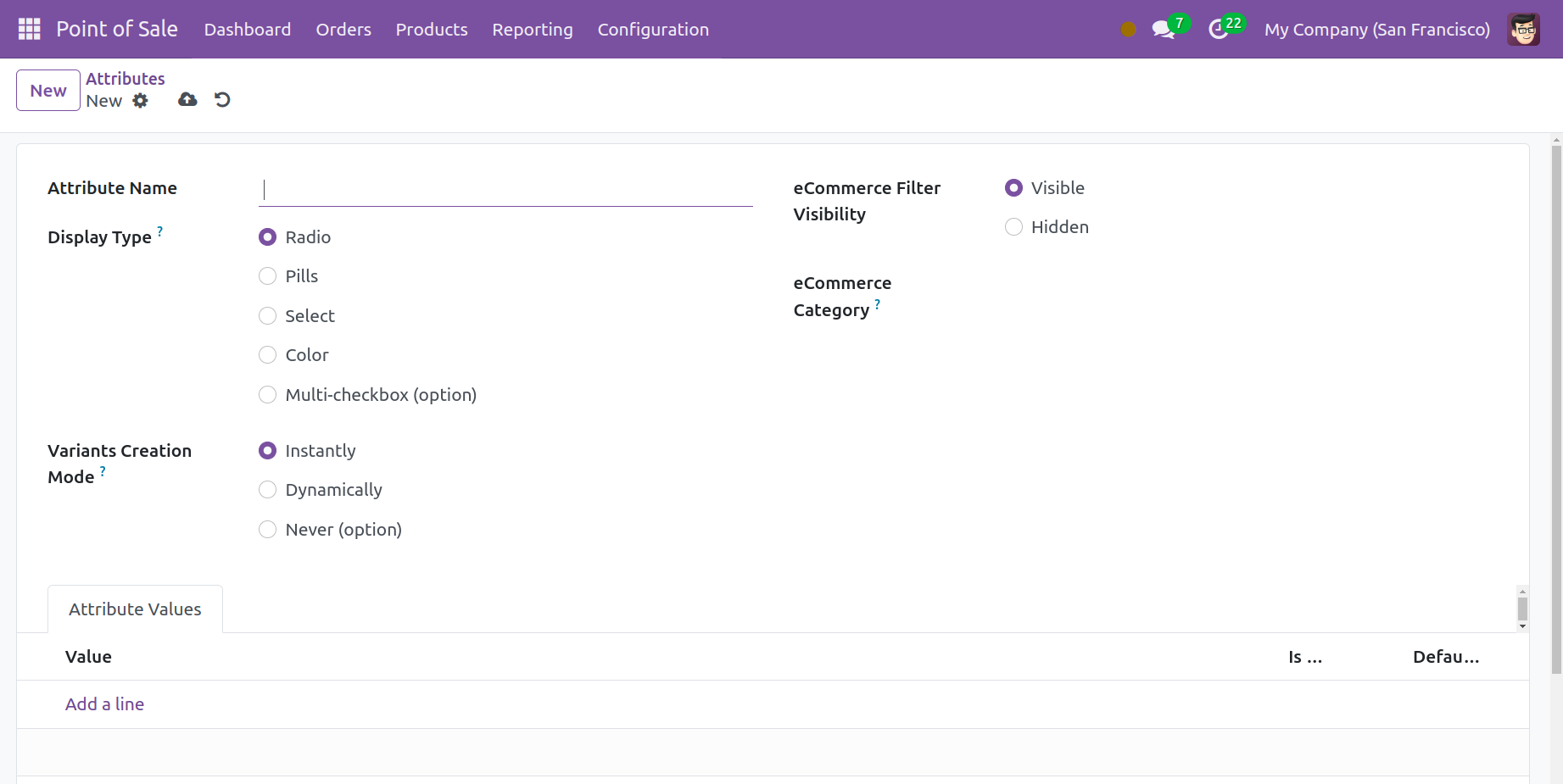Click the gear actions icon beside New
This screenshot has height=784, width=1563.
click(x=141, y=101)
